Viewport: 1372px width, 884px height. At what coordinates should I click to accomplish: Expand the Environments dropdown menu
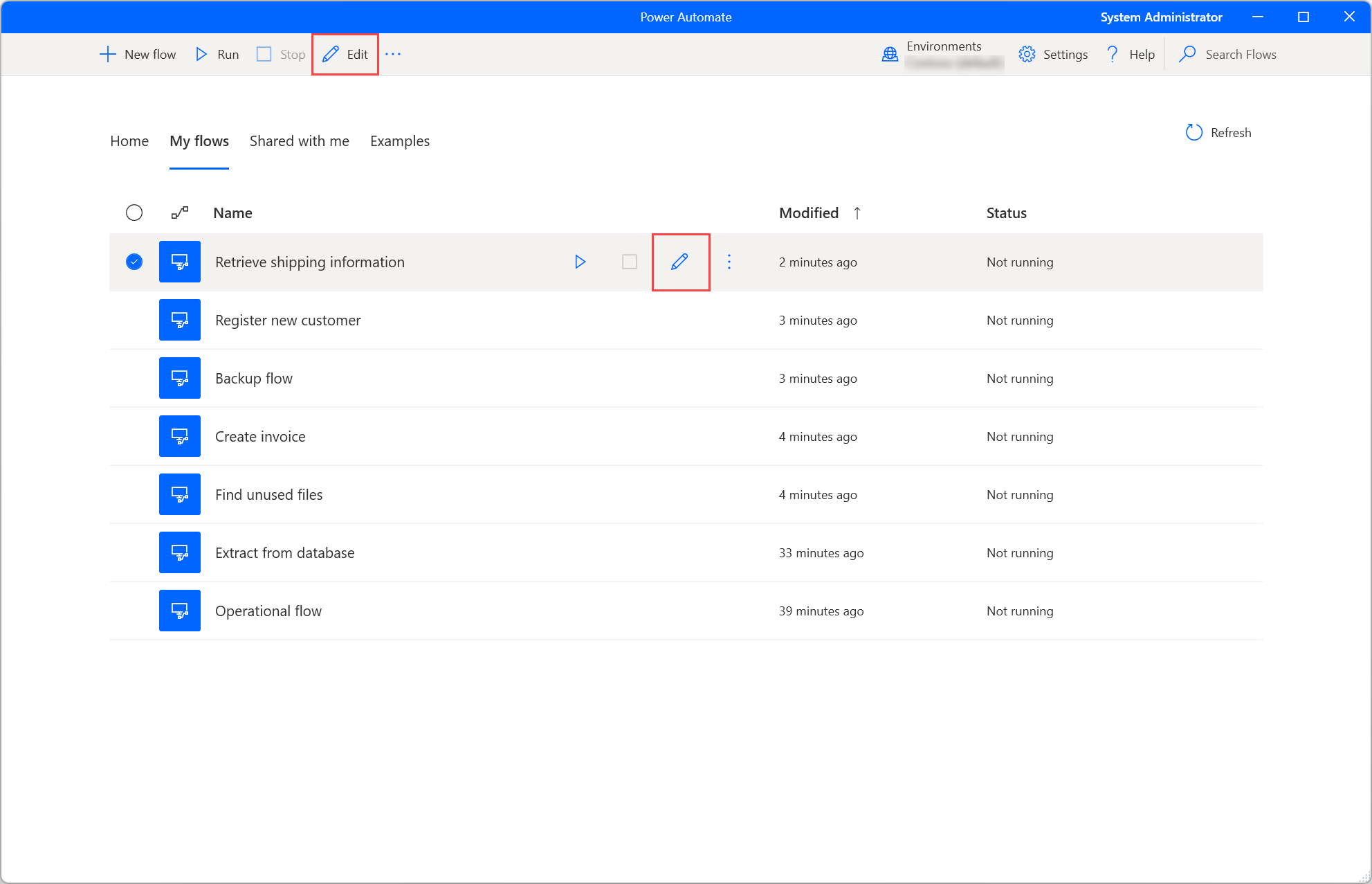pos(940,54)
